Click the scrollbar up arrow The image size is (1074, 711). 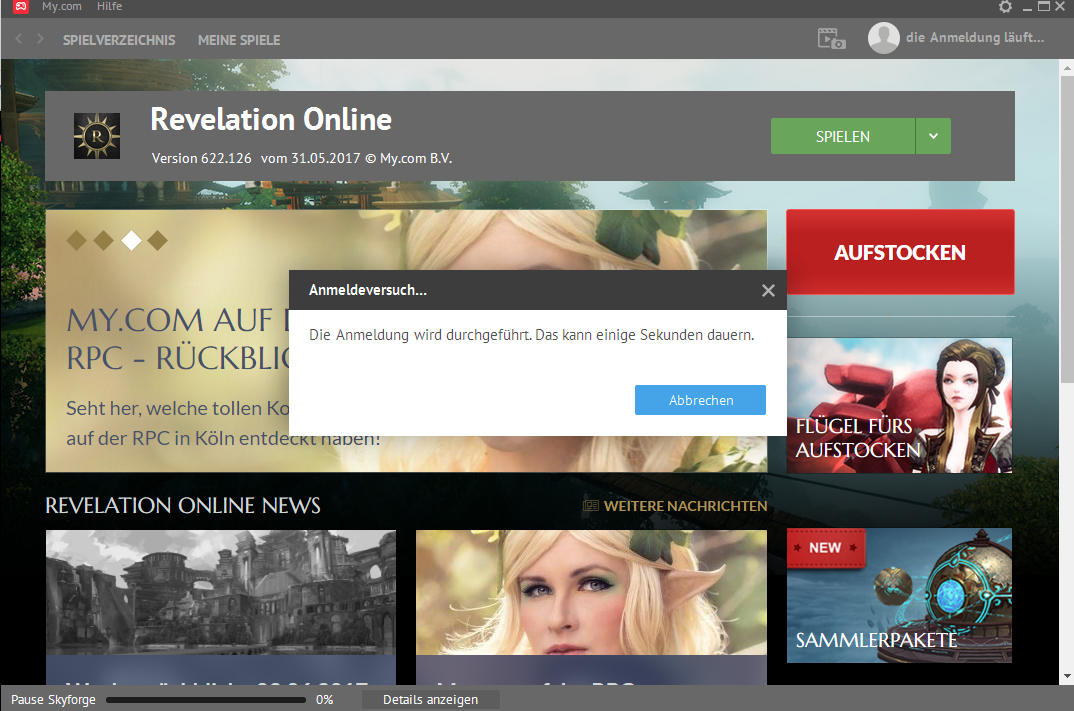click(1067, 68)
